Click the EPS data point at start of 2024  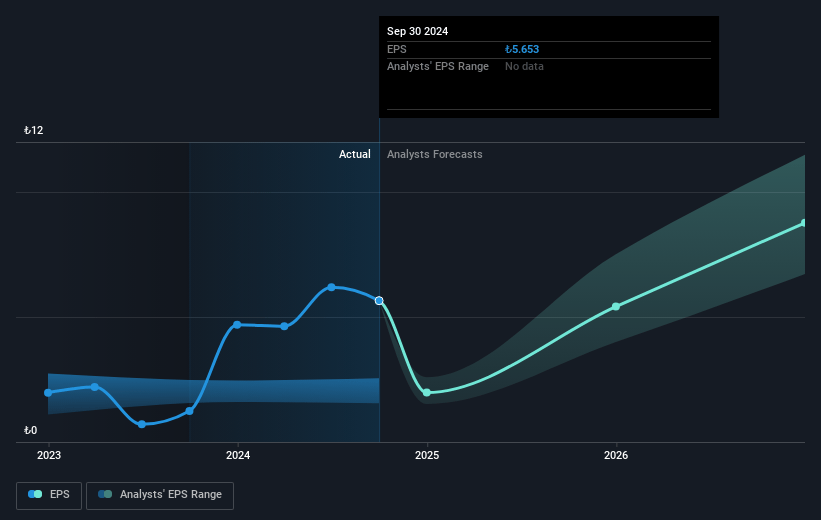coord(237,325)
